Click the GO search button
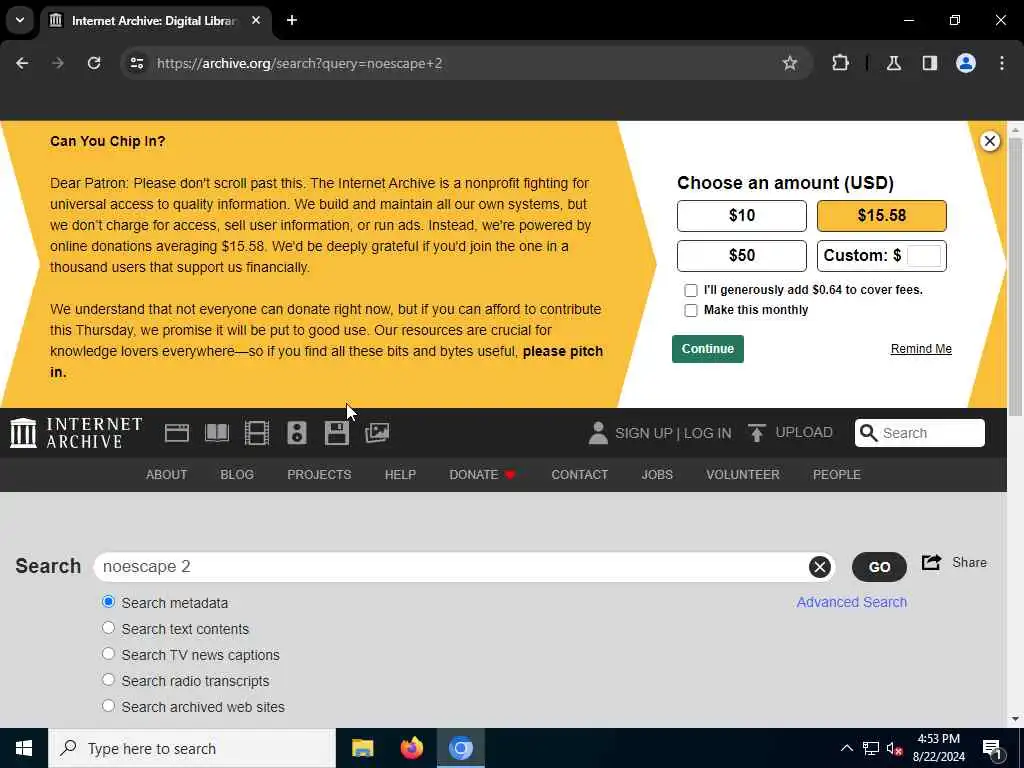This screenshot has height=768, width=1024. 879,567
